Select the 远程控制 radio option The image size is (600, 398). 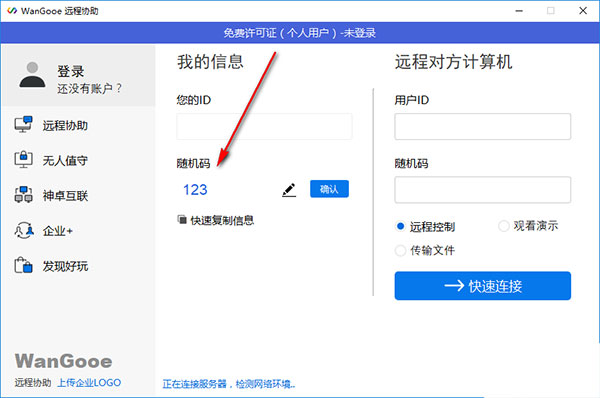coord(400,227)
